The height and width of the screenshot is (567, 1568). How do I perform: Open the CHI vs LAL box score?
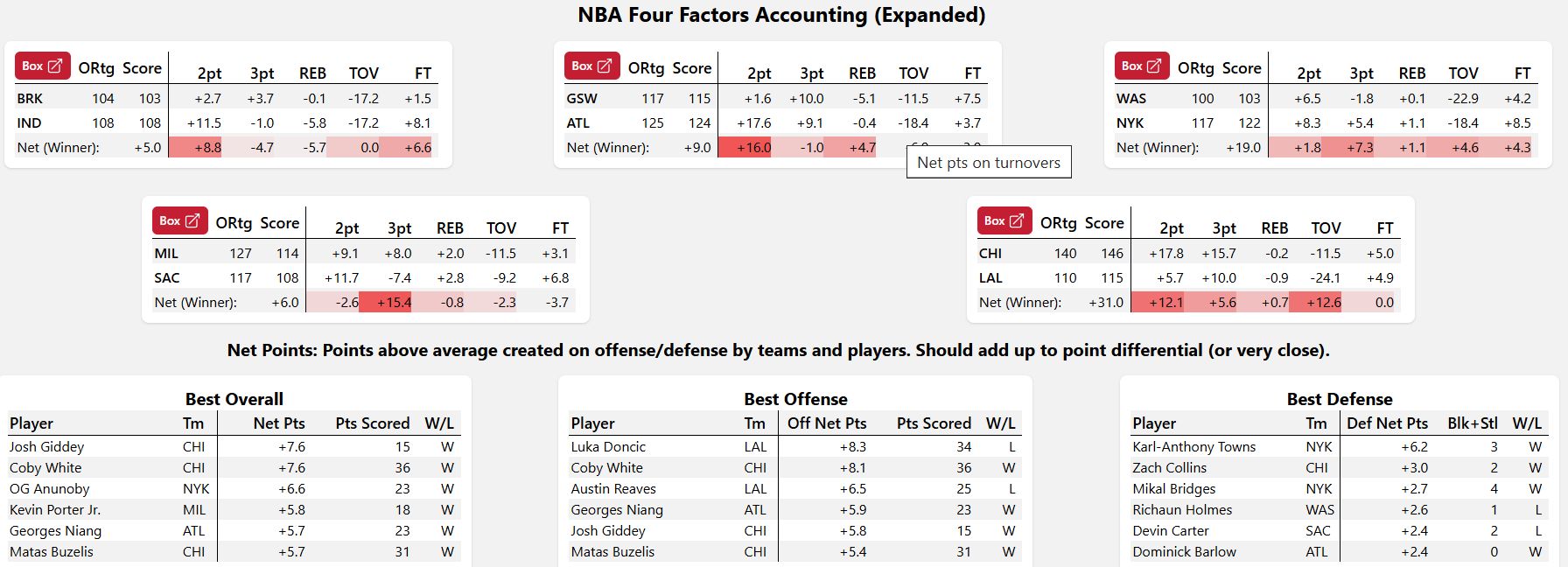[x=1004, y=221]
